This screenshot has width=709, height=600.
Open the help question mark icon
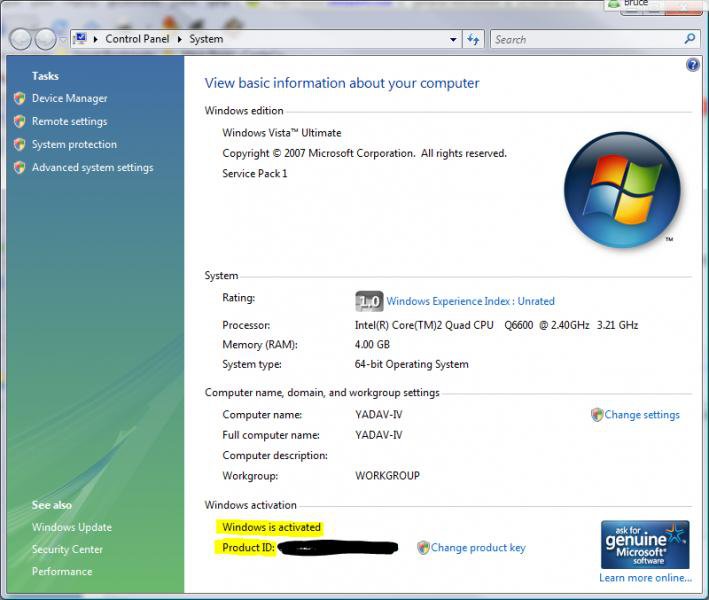[x=692, y=65]
